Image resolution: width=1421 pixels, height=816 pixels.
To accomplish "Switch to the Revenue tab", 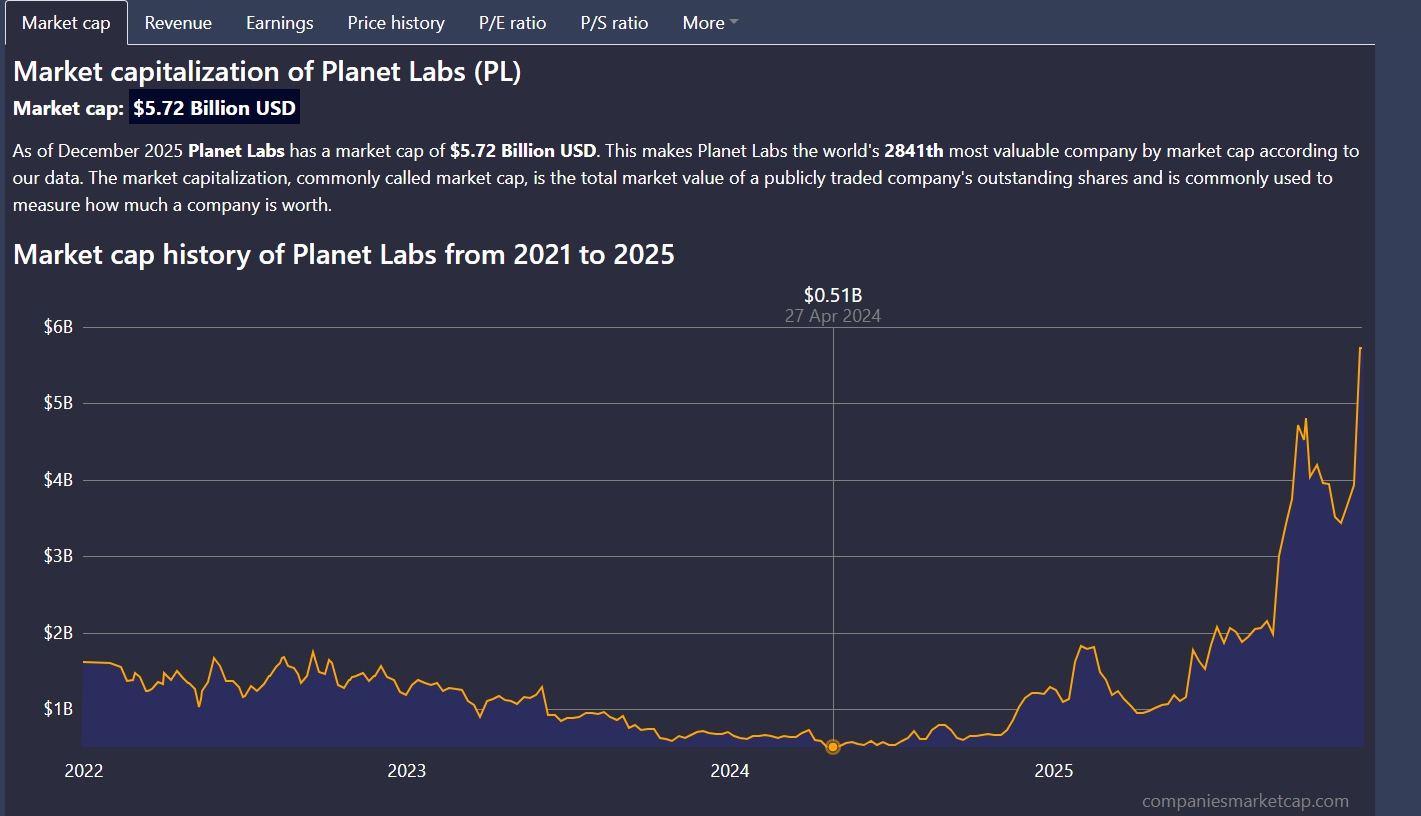I will (x=178, y=23).
